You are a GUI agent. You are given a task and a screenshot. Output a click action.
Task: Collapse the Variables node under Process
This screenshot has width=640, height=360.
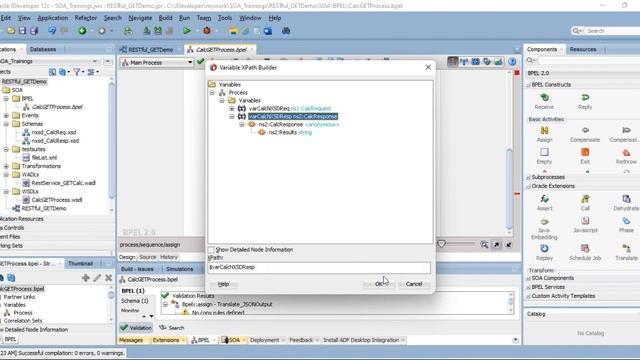(x=222, y=100)
